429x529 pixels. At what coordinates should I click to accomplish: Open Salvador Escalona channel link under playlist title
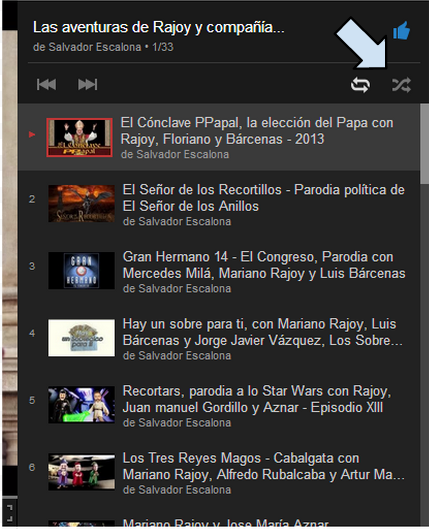[87, 47]
